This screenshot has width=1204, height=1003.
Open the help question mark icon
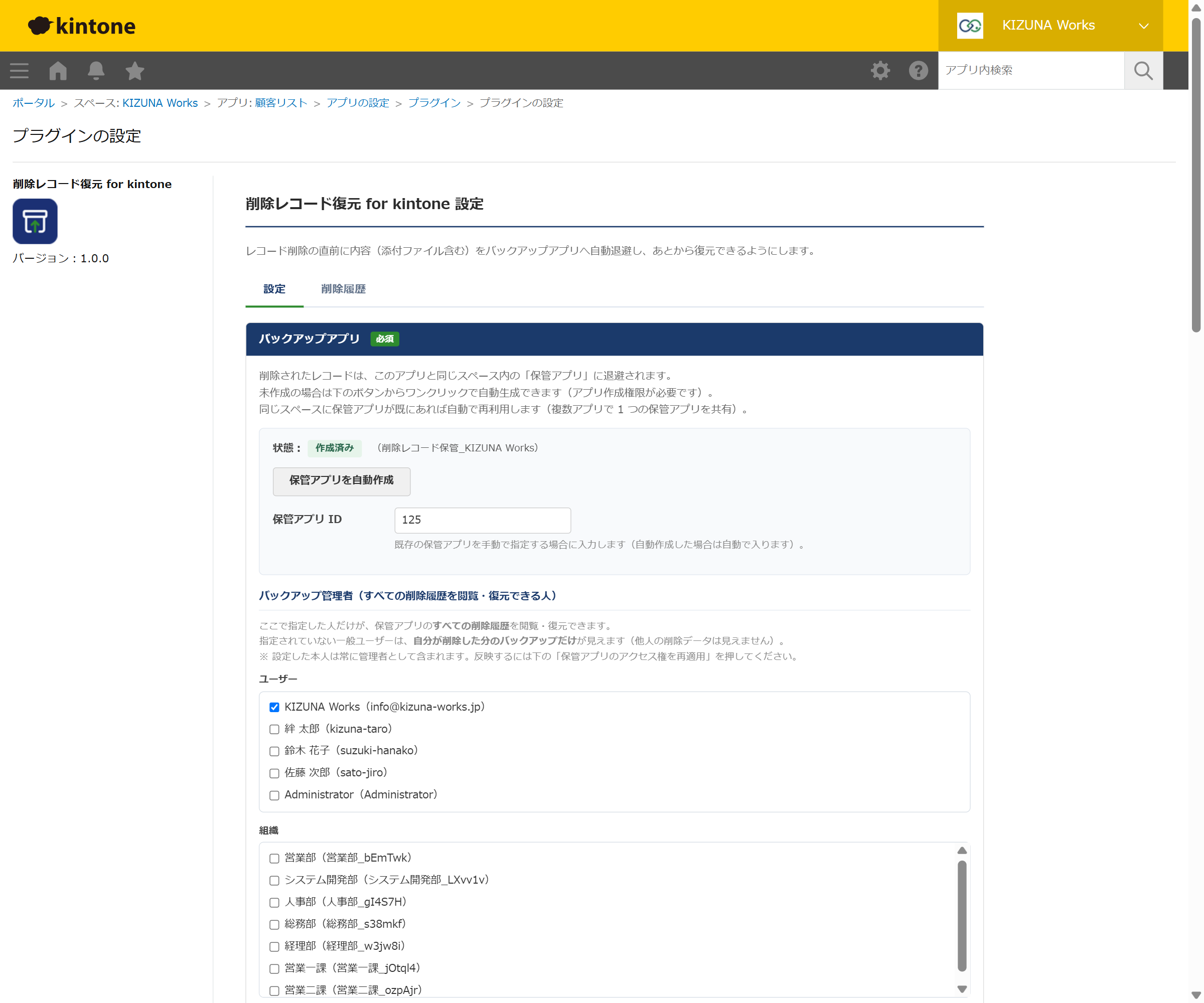coord(918,71)
